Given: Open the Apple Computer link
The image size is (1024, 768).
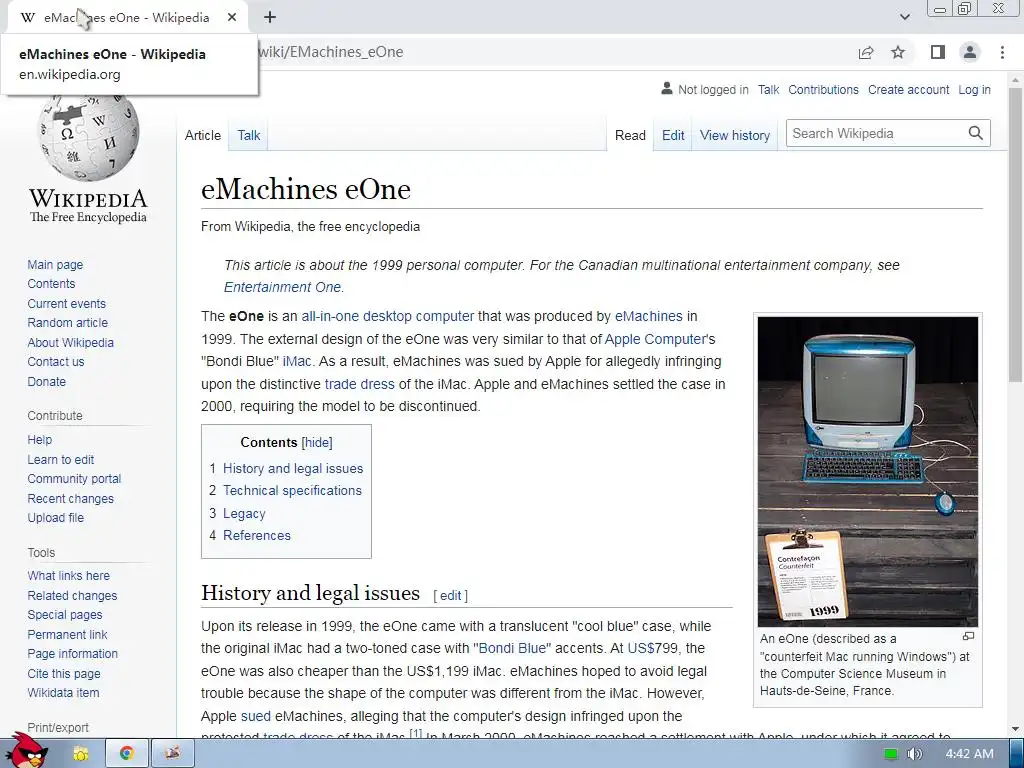Looking at the screenshot, I should click(x=655, y=339).
